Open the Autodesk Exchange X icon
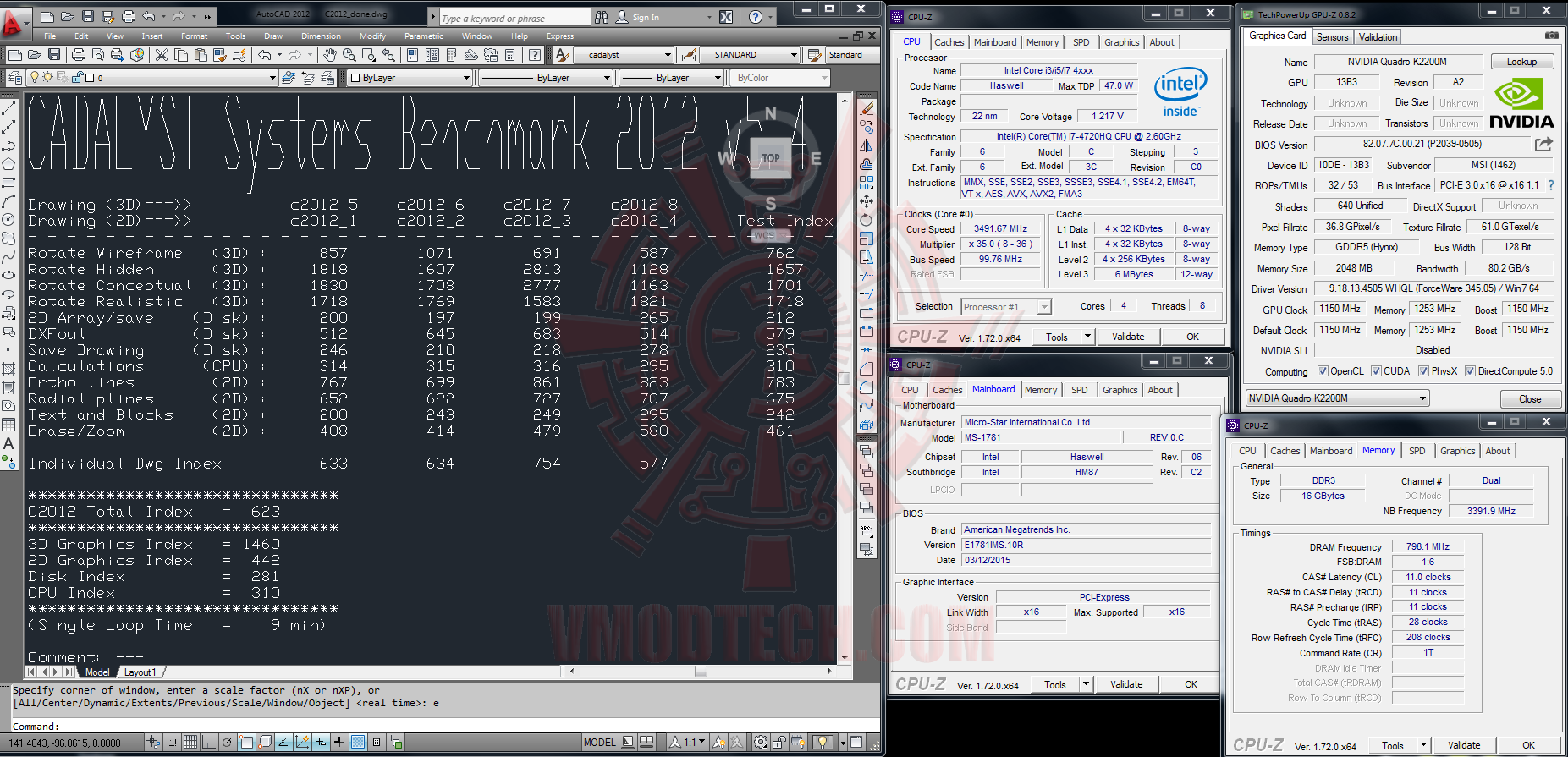The image size is (1568, 757). pyautogui.click(x=726, y=17)
